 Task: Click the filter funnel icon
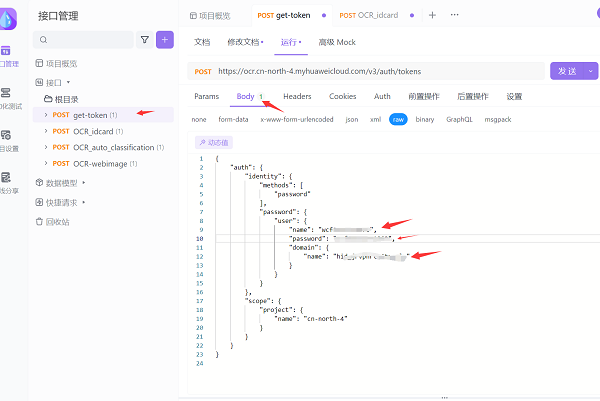tap(145, 40)
